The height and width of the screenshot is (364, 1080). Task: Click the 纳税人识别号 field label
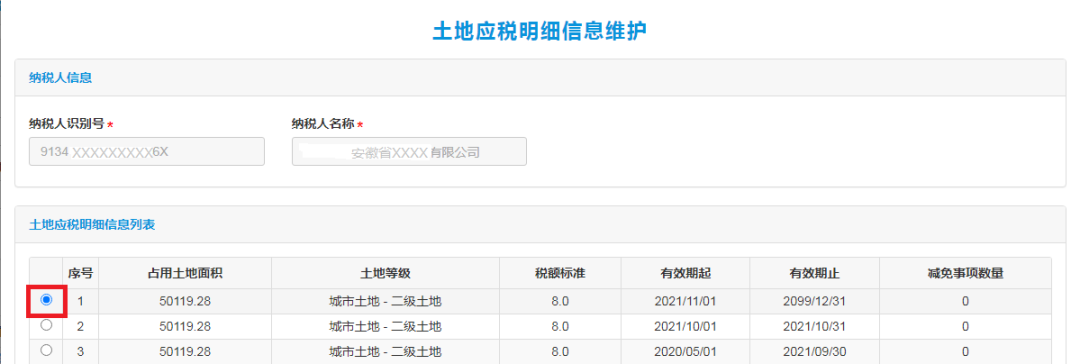click(67, 124)
